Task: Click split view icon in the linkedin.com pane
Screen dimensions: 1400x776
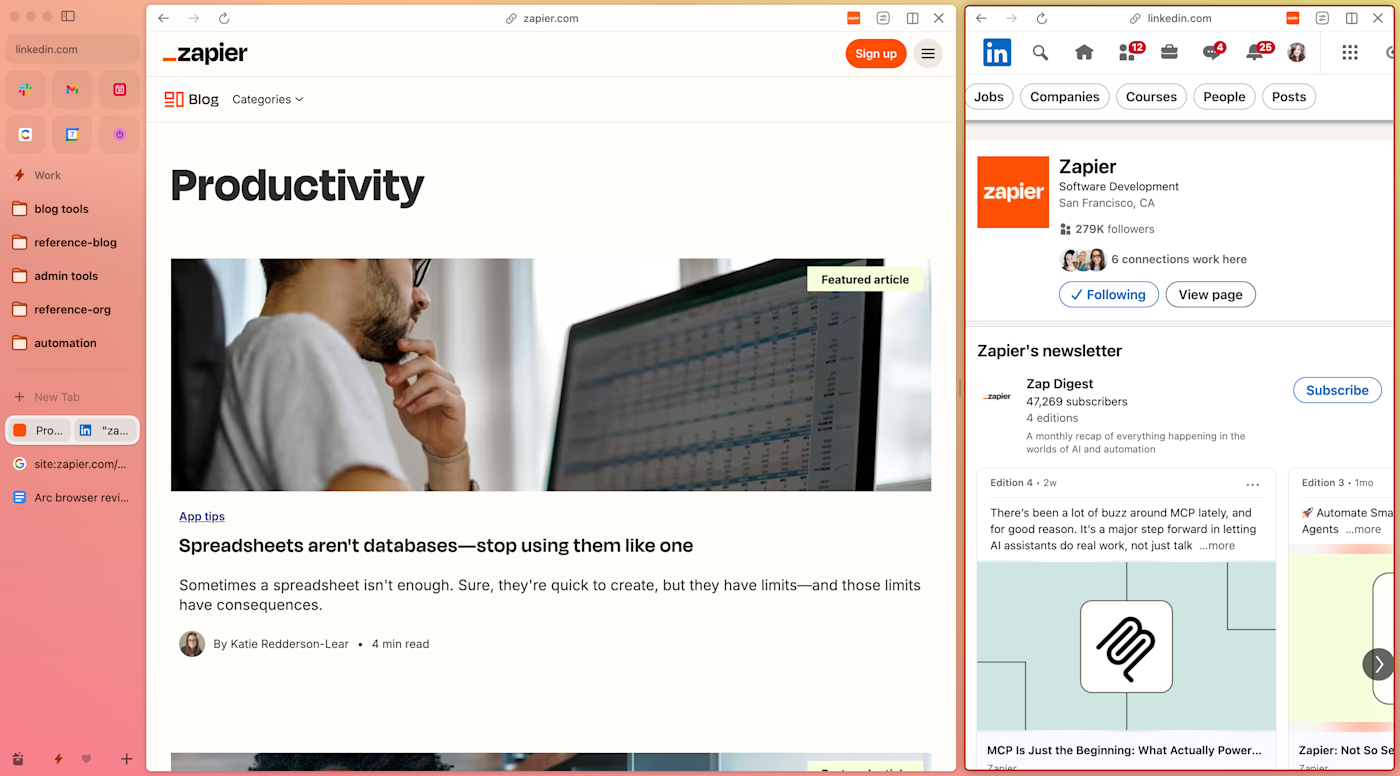Action: coord(1351,18)
